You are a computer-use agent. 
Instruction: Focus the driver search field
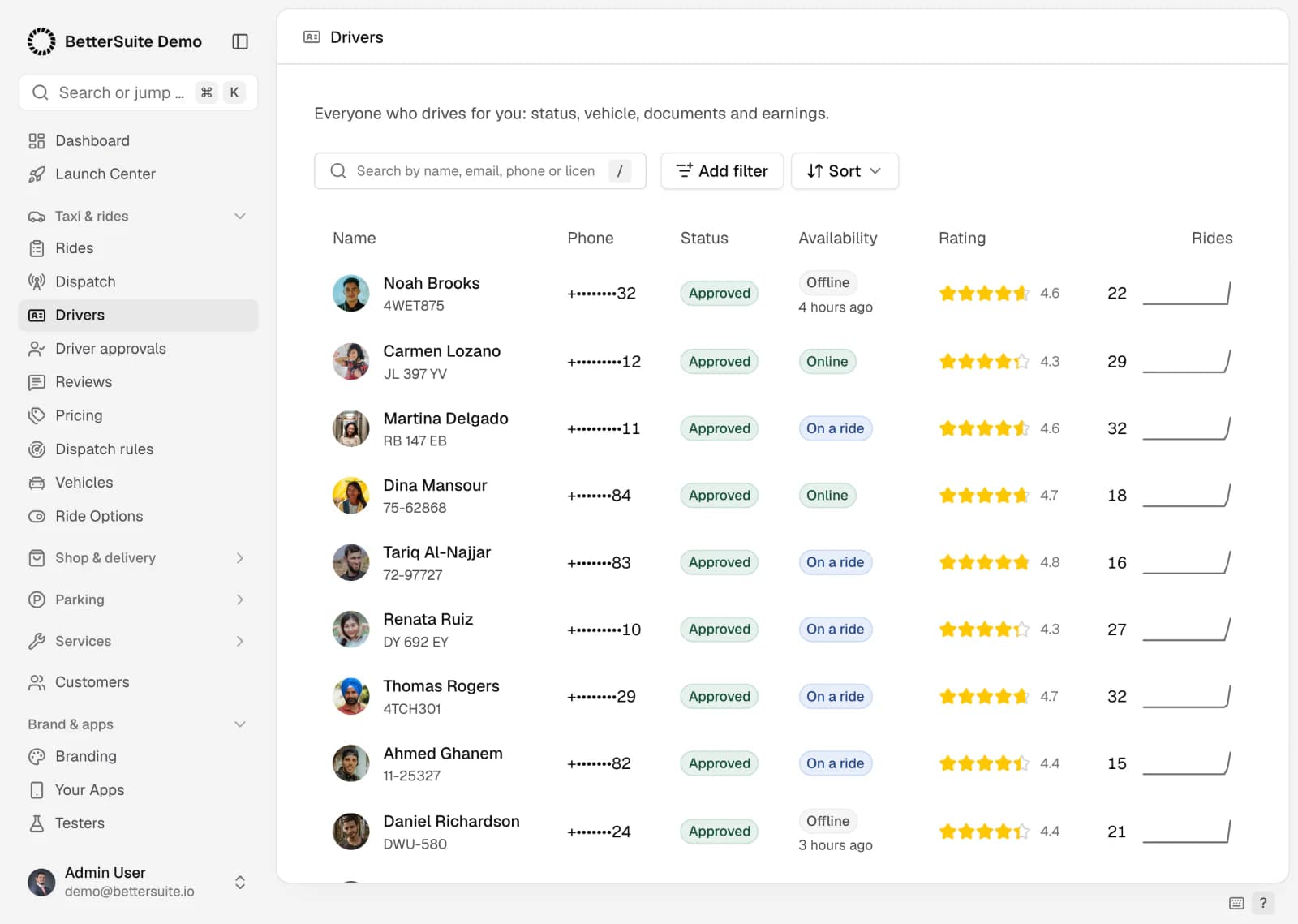[x=480, y=171]
